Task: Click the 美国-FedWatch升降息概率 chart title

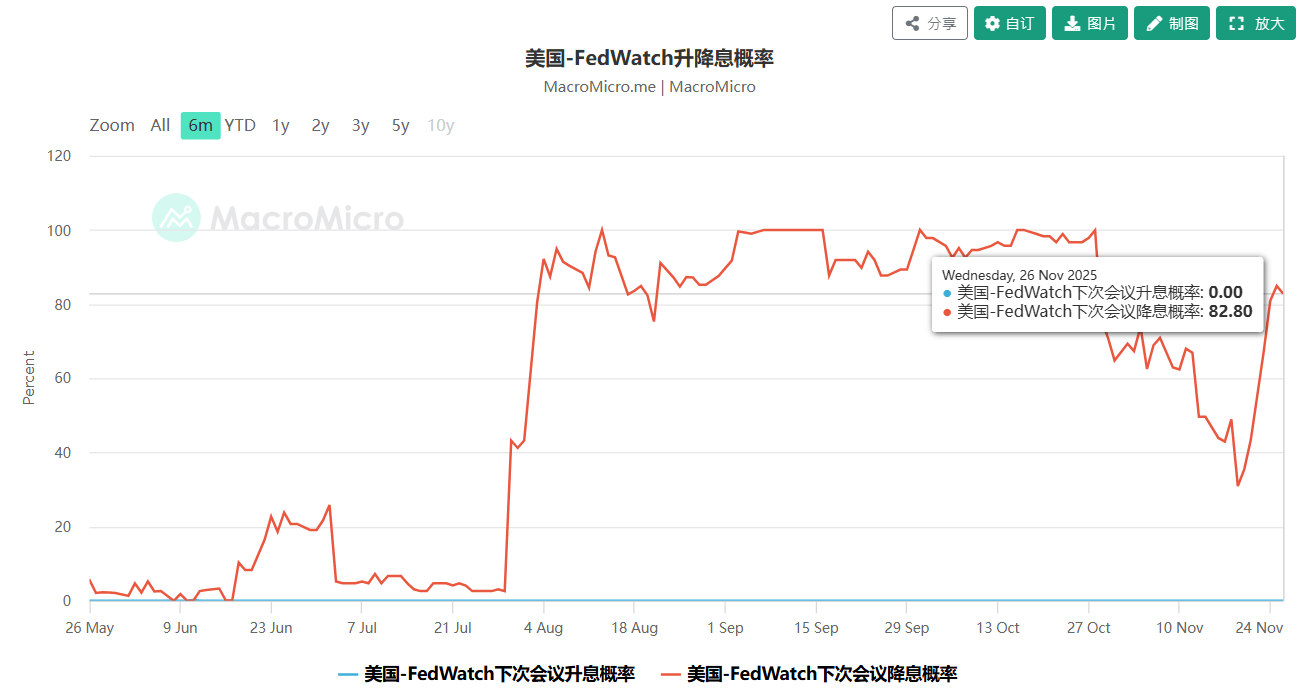Action: (x=649, y=58)
